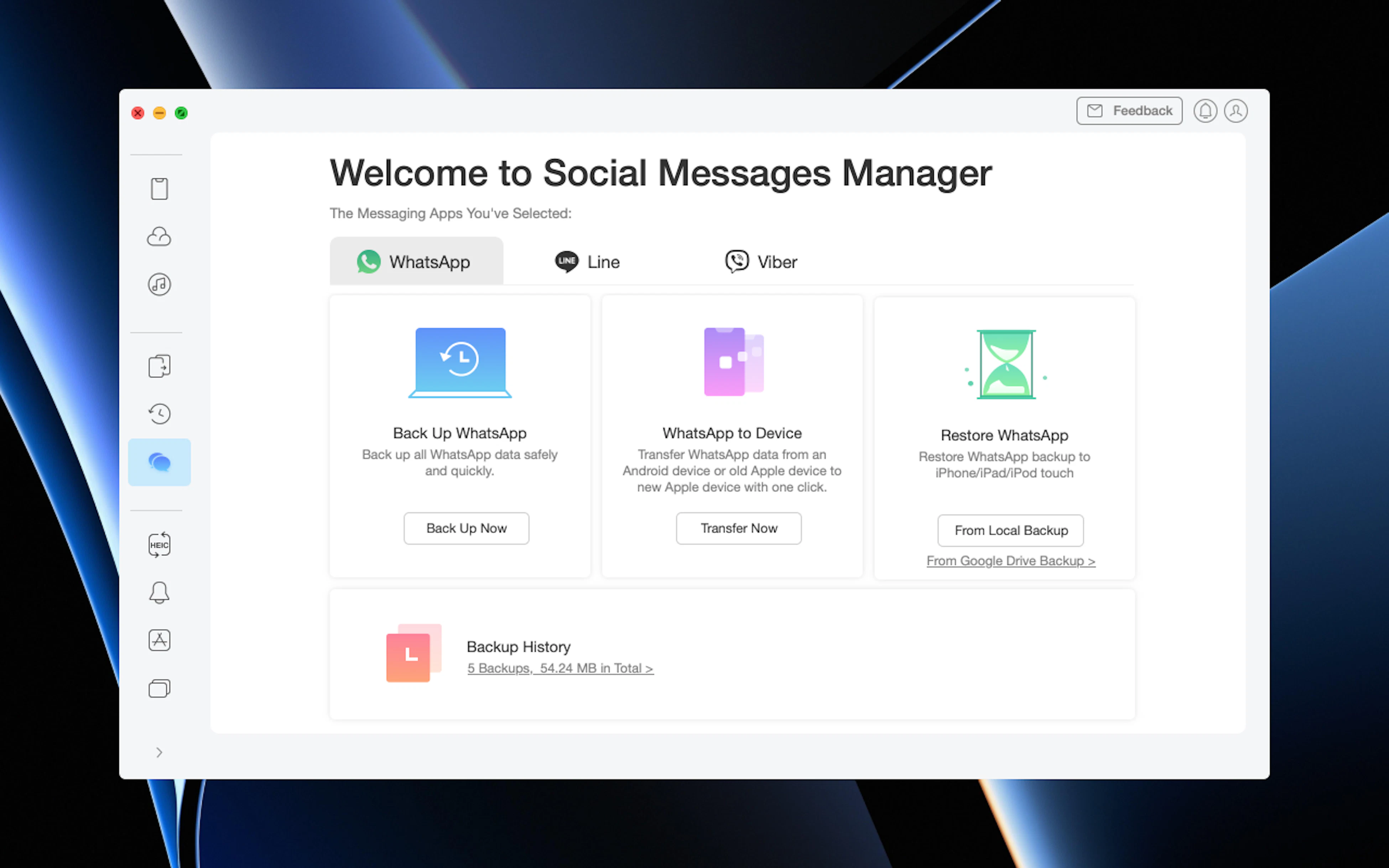Open the Screen Mirroring sidebar icon

tap(159, 688)
